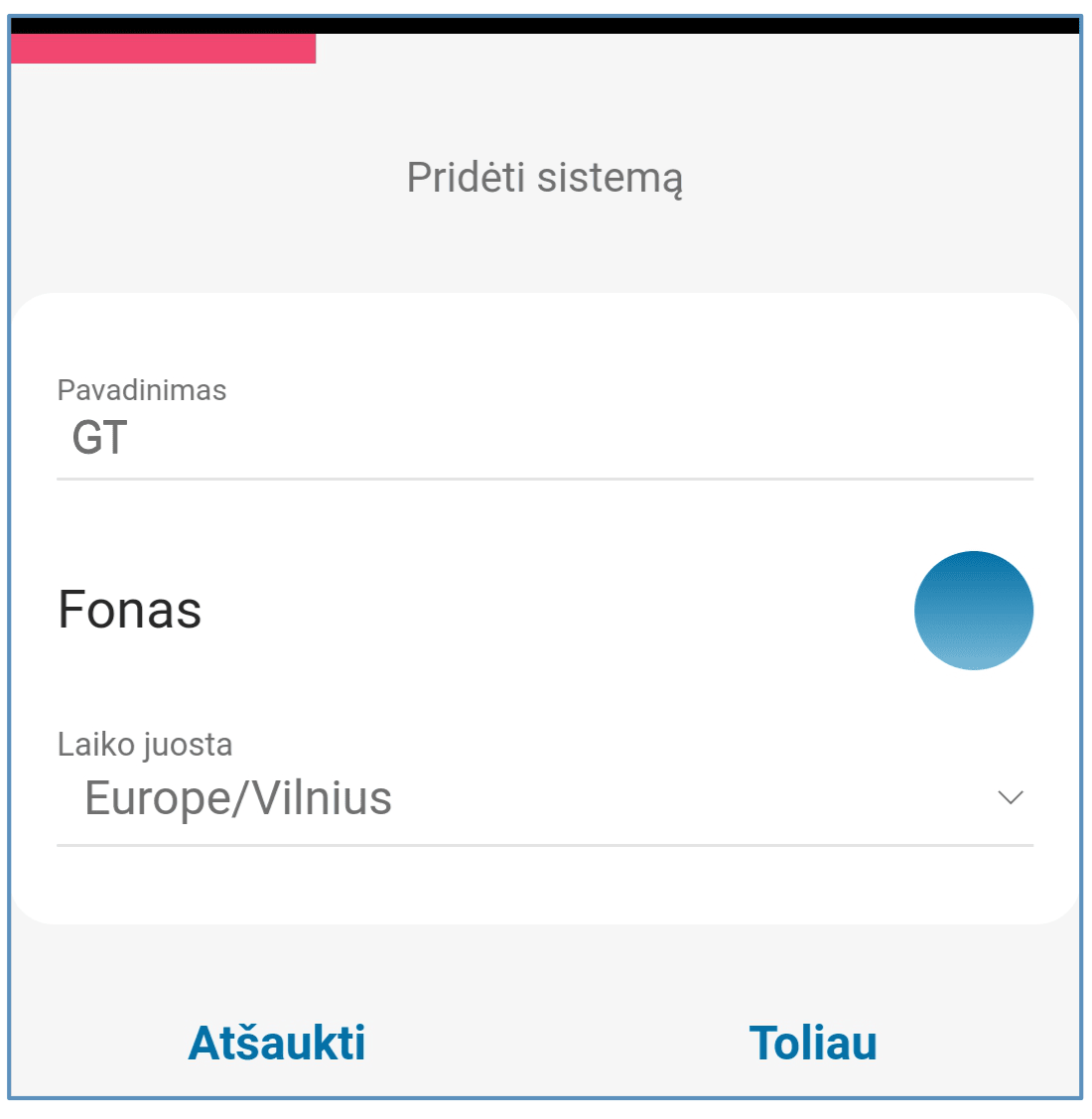
Task: Click the pink progress bar segment
Action: click(163, 49)
